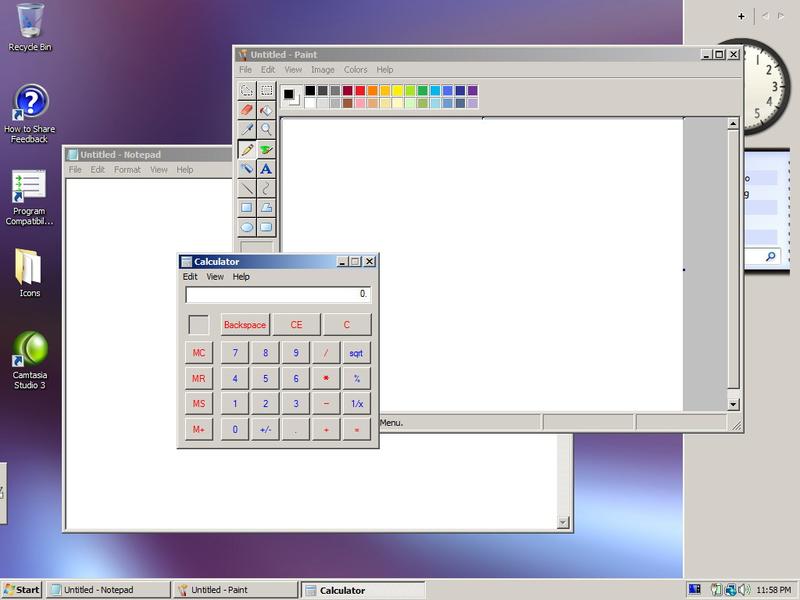The width and height of the screenshot is (800, 600).
Task: Click the Calculator display field
Action: (x=278, y=294)
